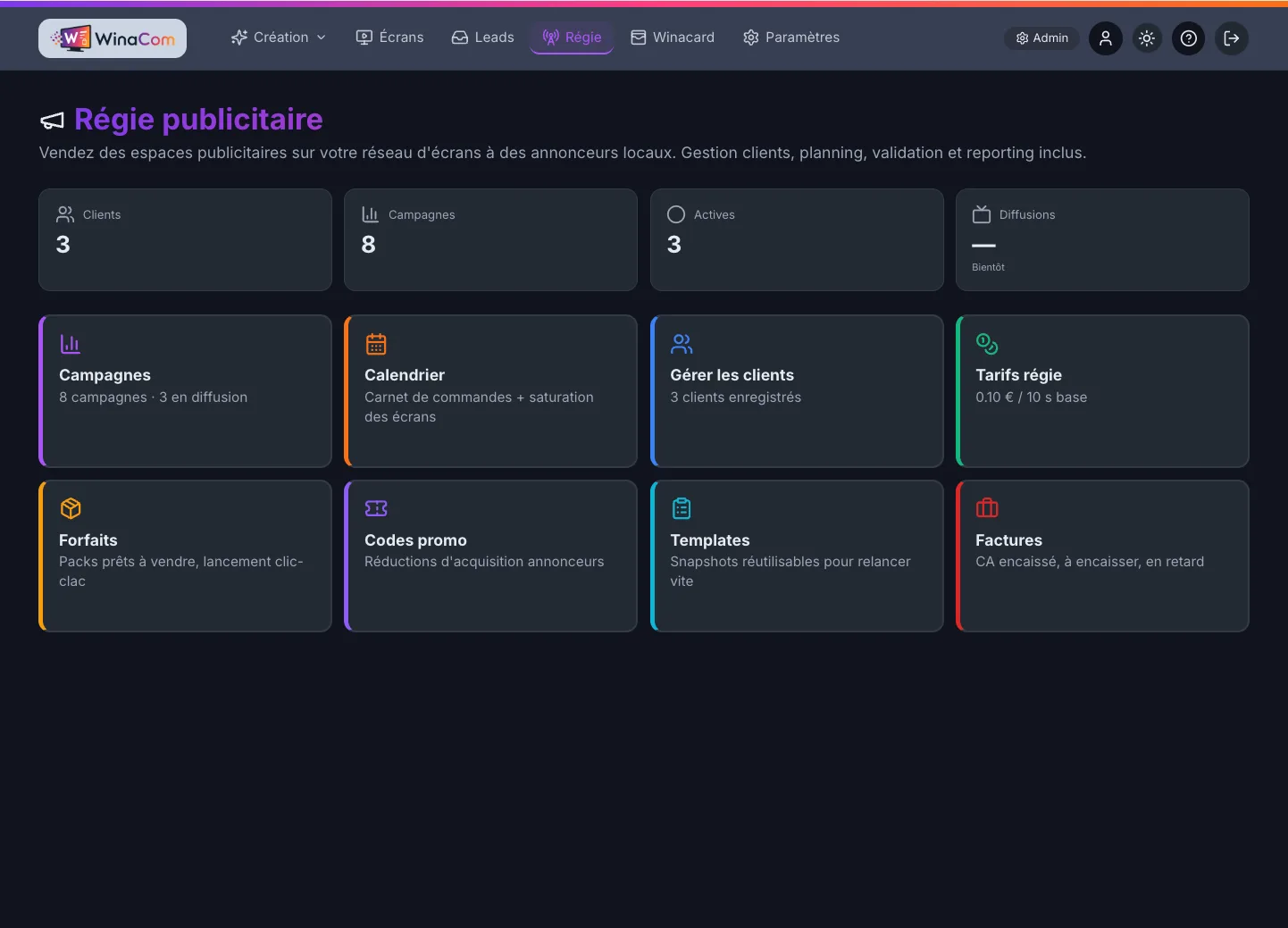Click the chevron next to Création

point(322,38)
